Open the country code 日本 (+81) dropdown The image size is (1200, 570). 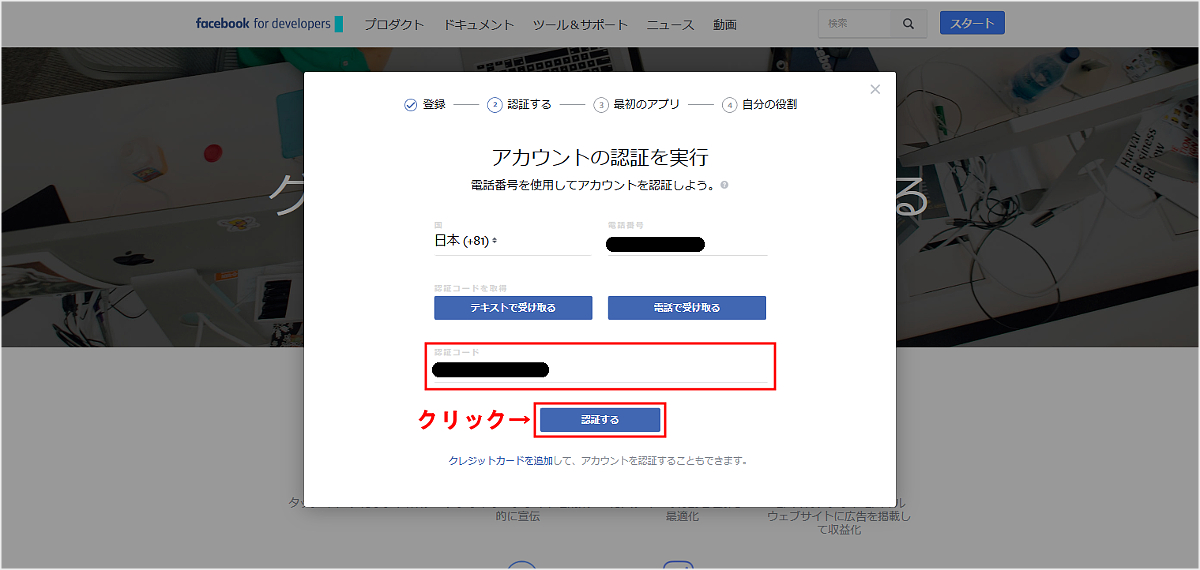click(x=465, y=241)
